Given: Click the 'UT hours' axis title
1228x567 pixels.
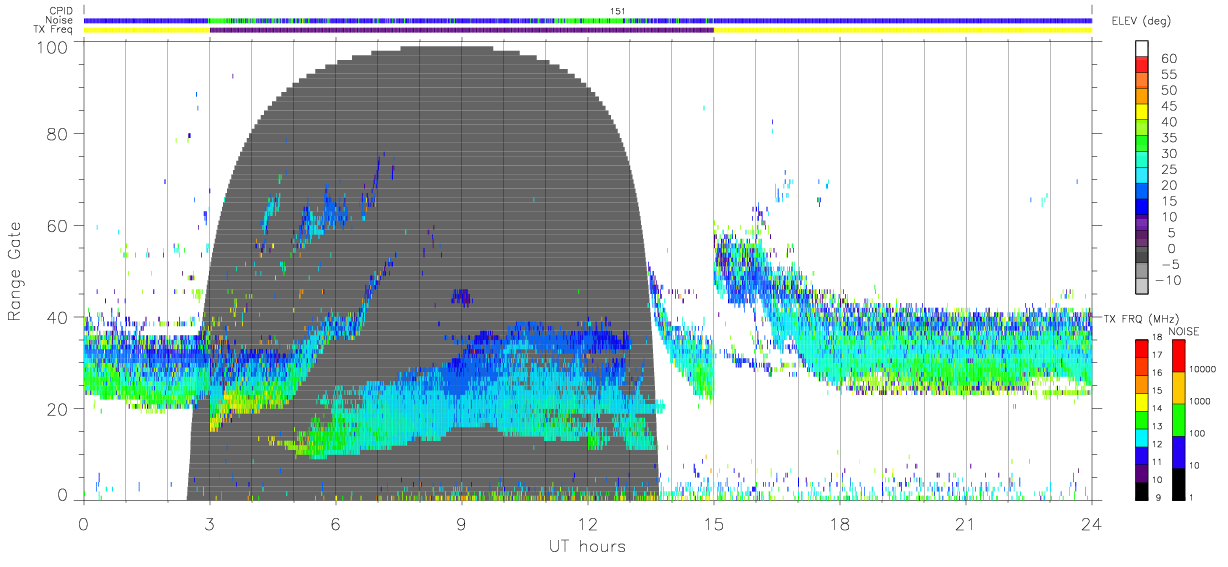Looking at the screenshot, I should click(x=586, y=546).
